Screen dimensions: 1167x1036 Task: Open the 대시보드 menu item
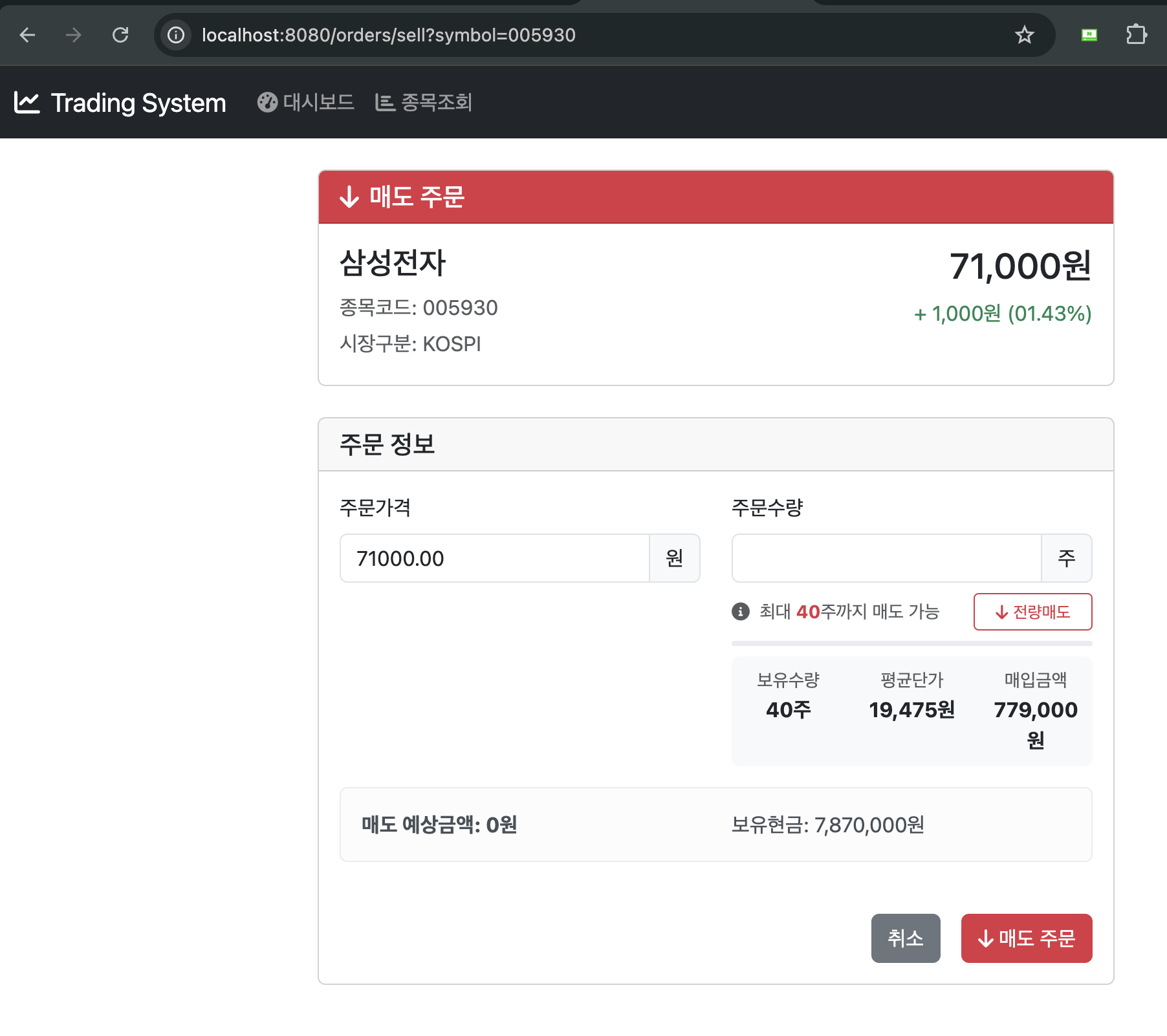click(x=318, y=102)
